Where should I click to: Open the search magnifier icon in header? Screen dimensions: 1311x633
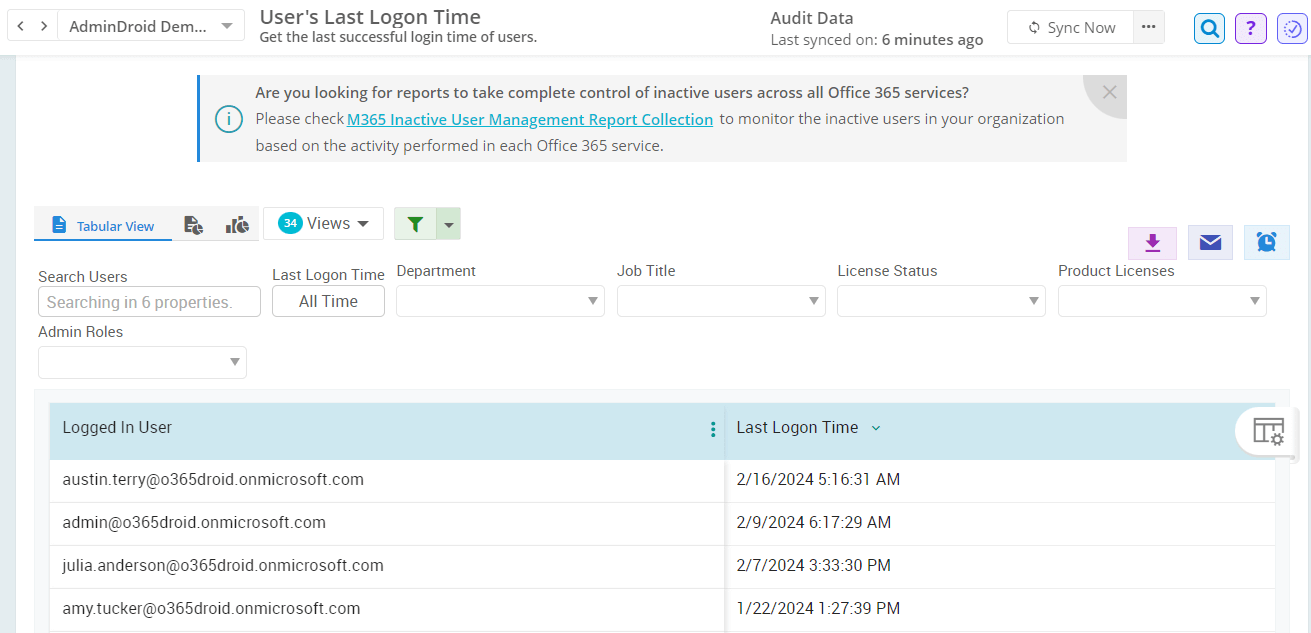coord(1209,29)
